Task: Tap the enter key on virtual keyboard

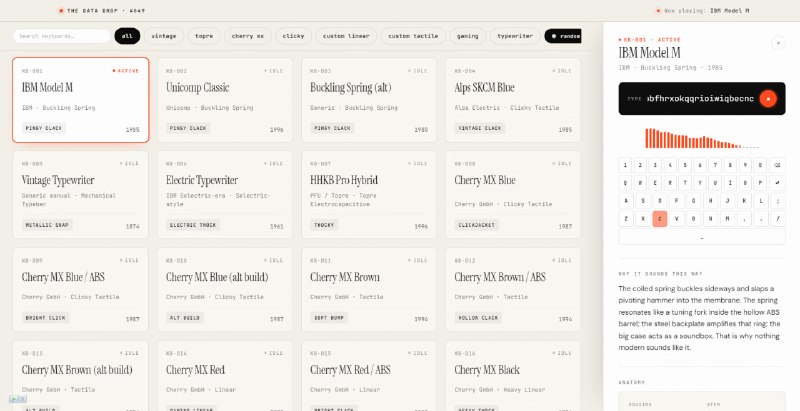Action: click(777, 183)
